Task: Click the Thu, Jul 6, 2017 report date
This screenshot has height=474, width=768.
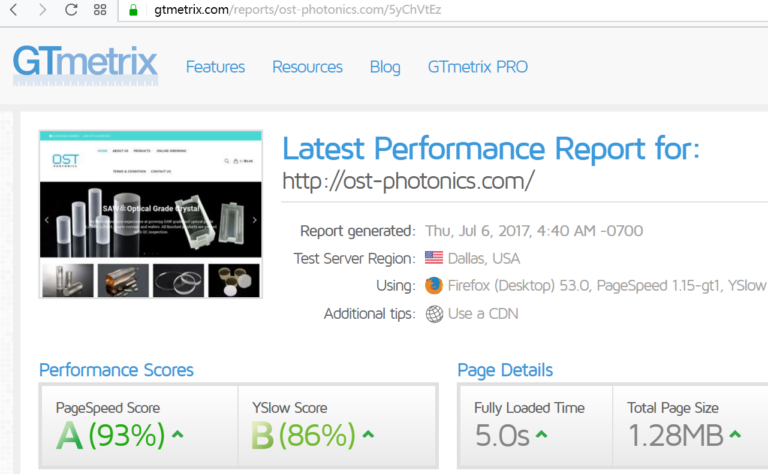Action: (x=534, y=231)
